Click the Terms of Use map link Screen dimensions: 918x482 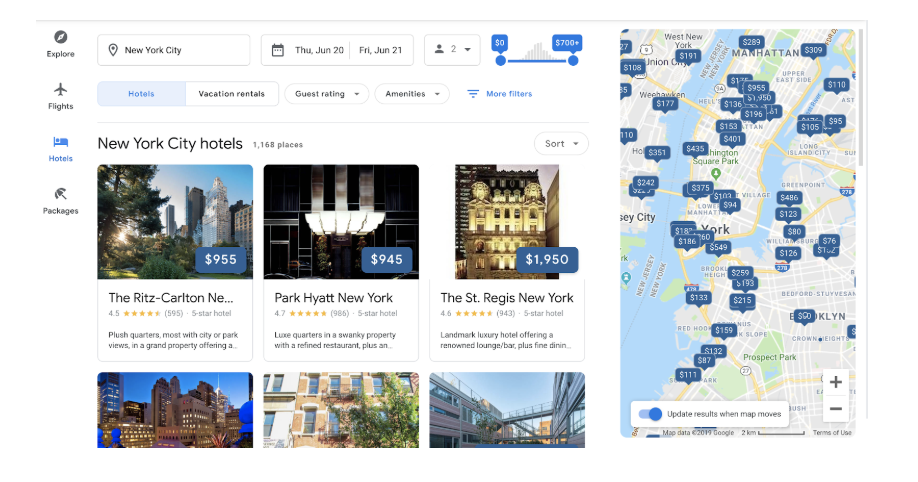click(x=832, y=433)
